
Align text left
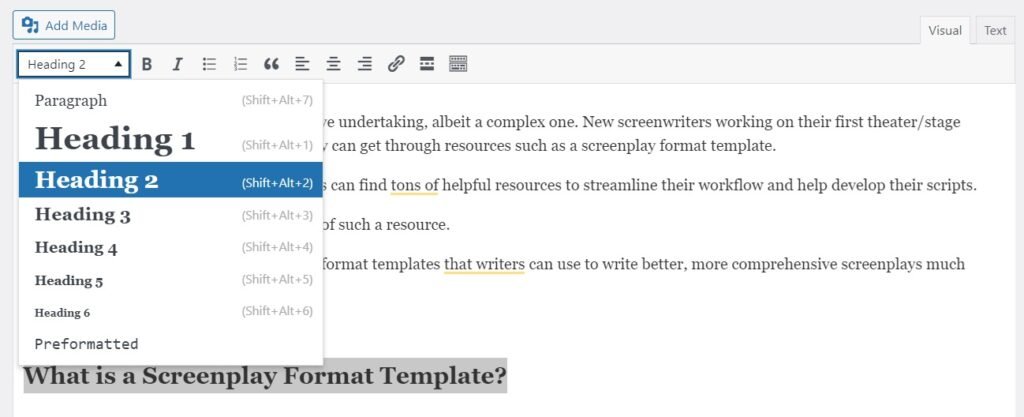[302, 64]
